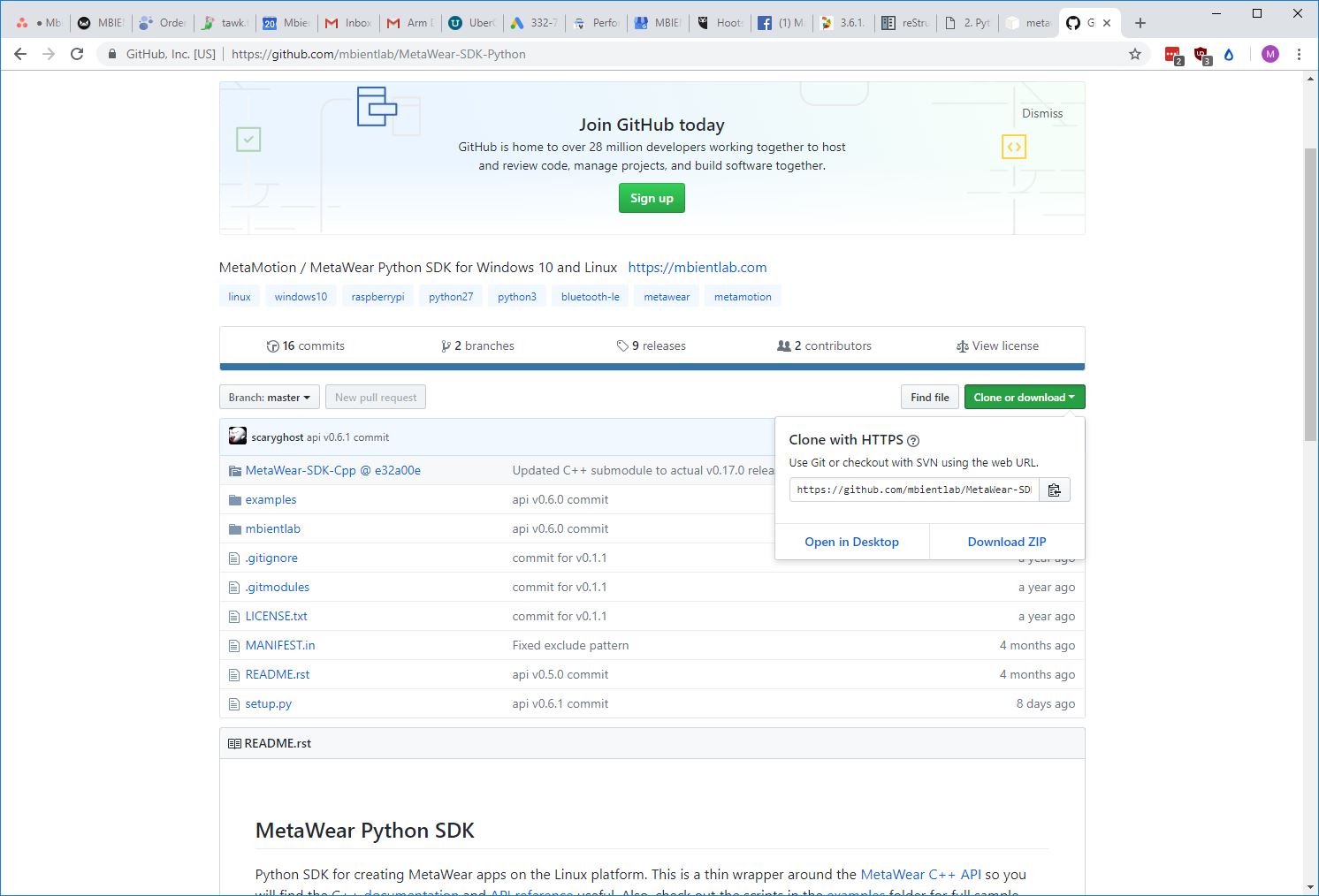Bookmark this page with the star icon
This screenshot has height=896, width=1319.
coord(1135,54)
